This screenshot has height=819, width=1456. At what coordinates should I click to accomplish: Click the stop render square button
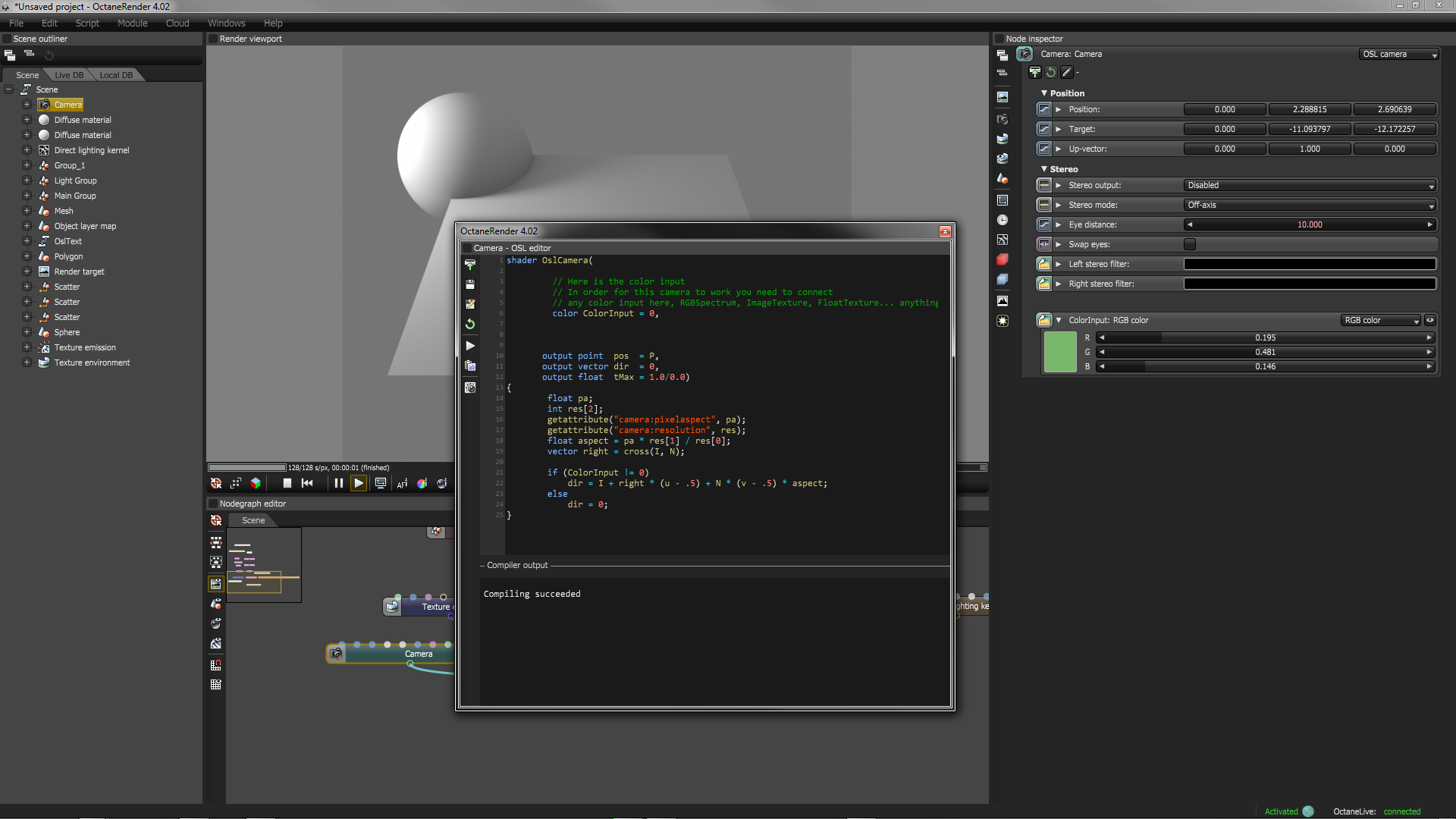(287, 483)
